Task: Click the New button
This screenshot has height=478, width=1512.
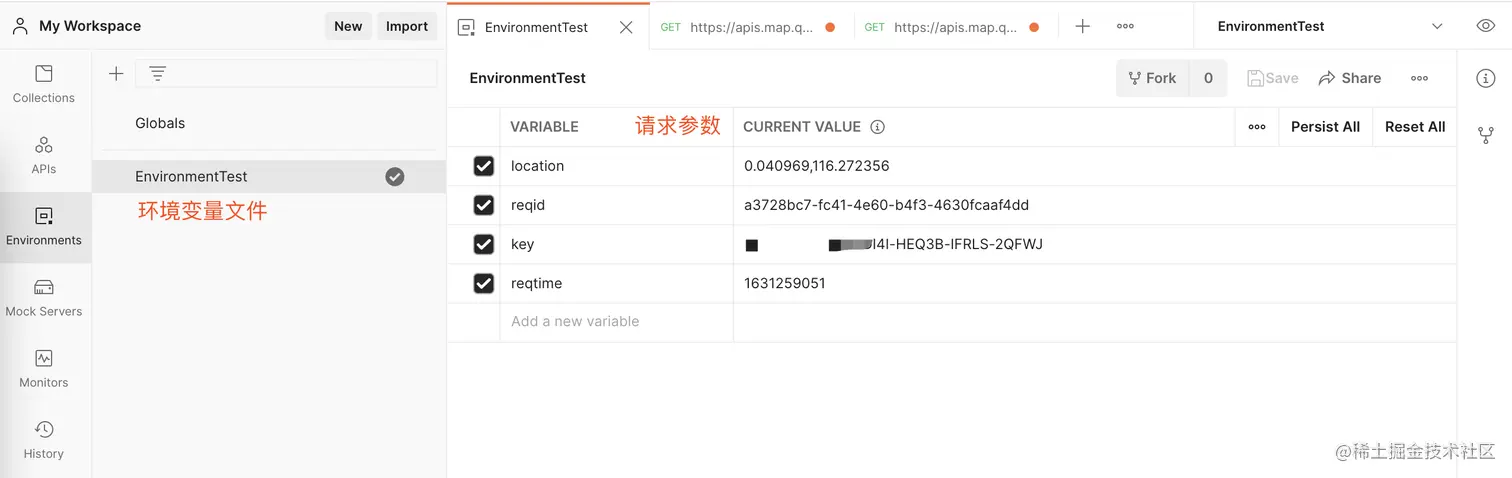Action: [348, 26]
